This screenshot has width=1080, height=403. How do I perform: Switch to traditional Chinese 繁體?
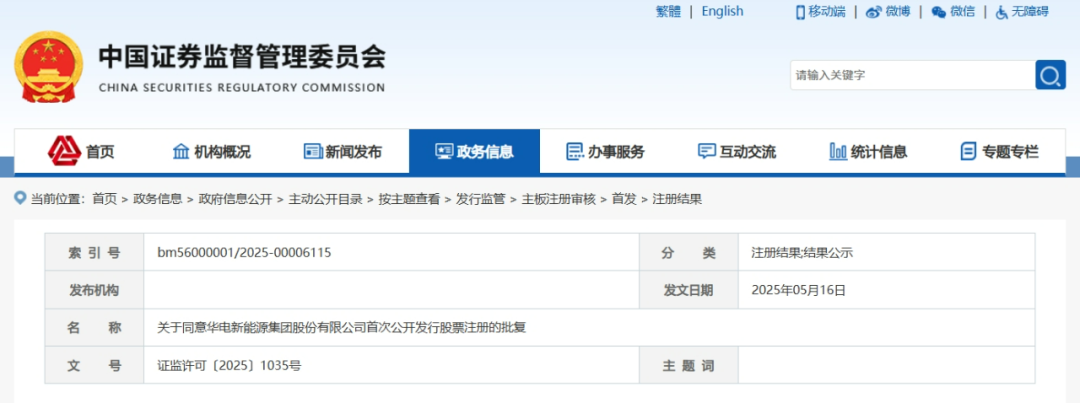pos(668,11)
